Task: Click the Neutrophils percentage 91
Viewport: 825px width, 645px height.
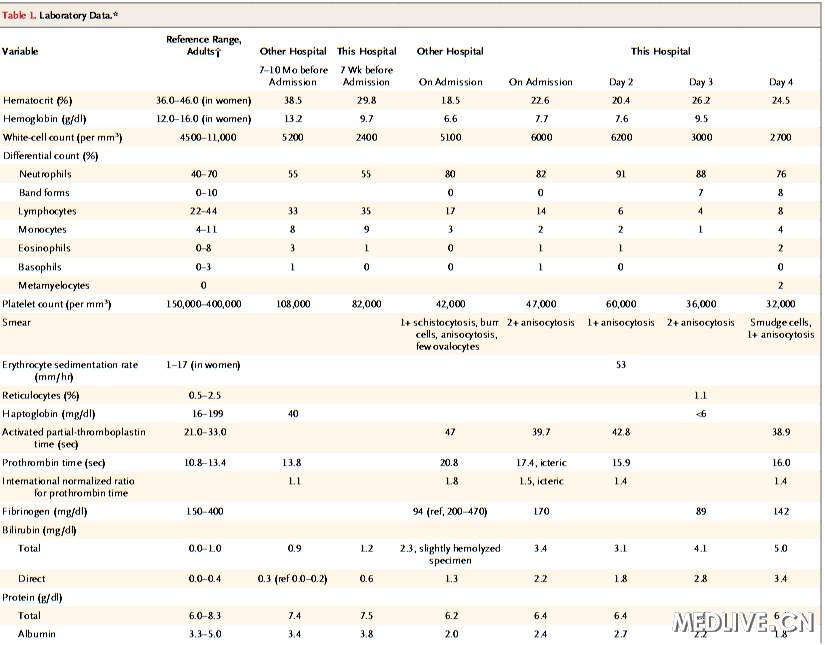Action: (x=621, y=174)
